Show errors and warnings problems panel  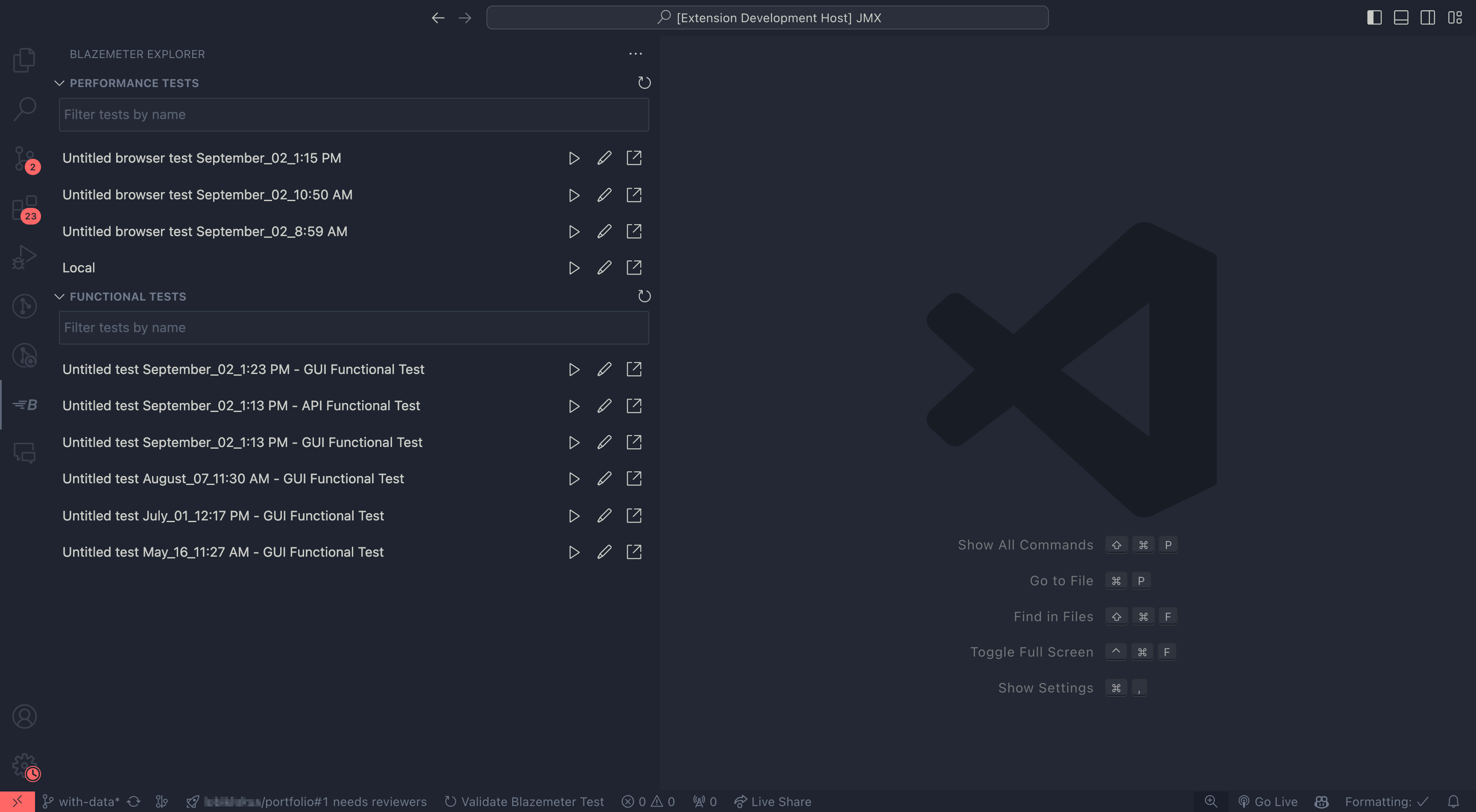click(648, 802)
